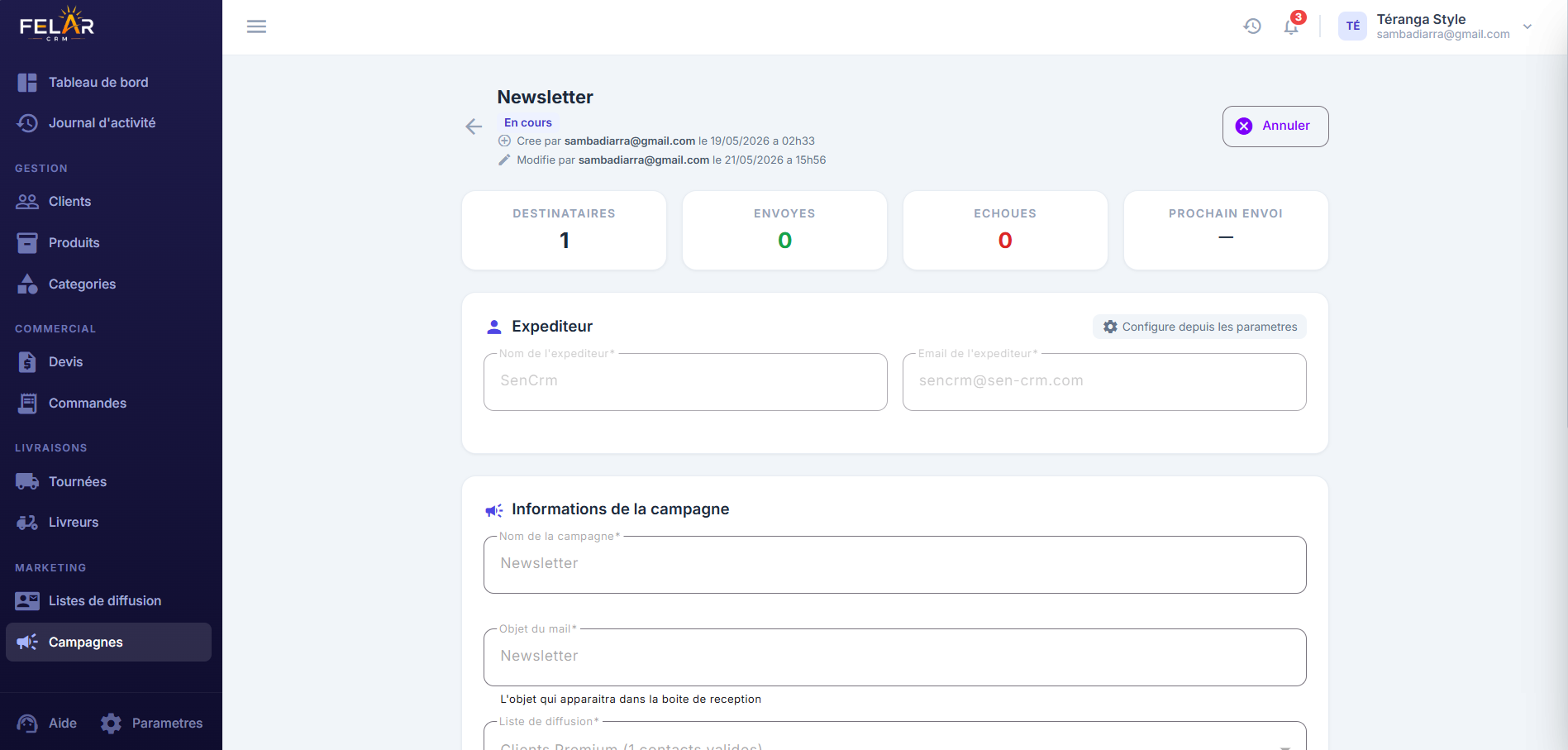Click the Tableau de bord dashboard icon

(27, 83)
